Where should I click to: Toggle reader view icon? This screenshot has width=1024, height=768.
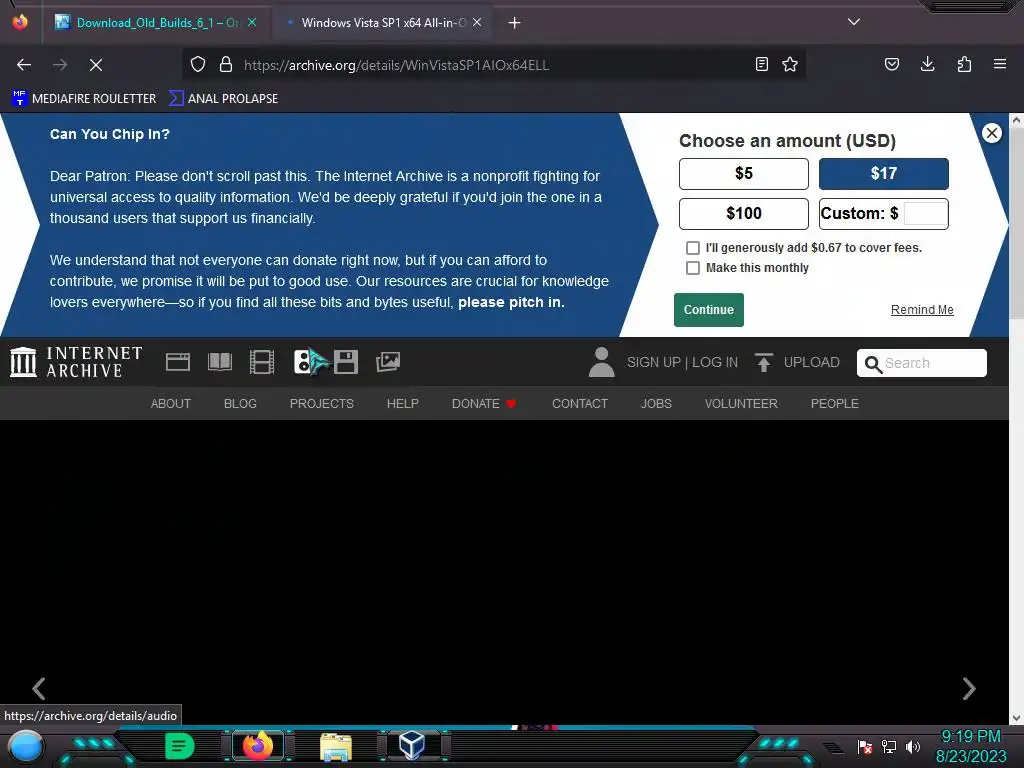click(x=761, y=64)
